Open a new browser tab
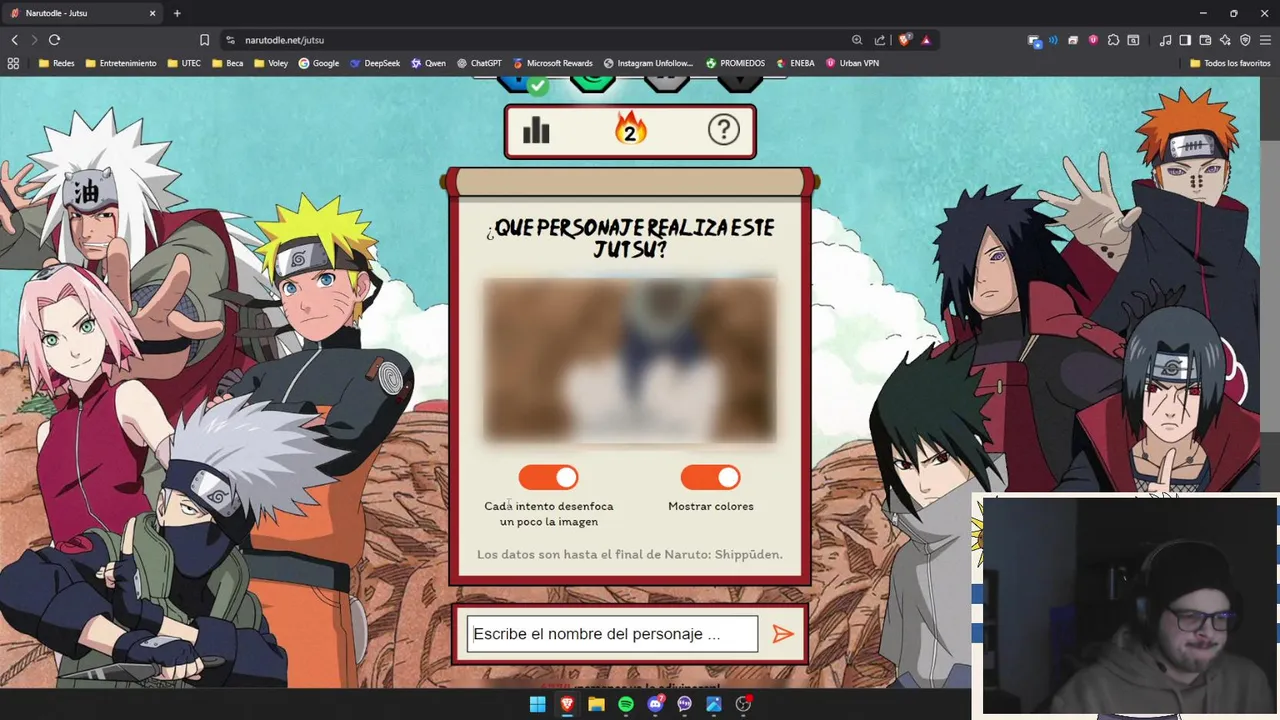The width and height of the screenshot is (1280, 720). pyautogui.click(x=177, y=13)
